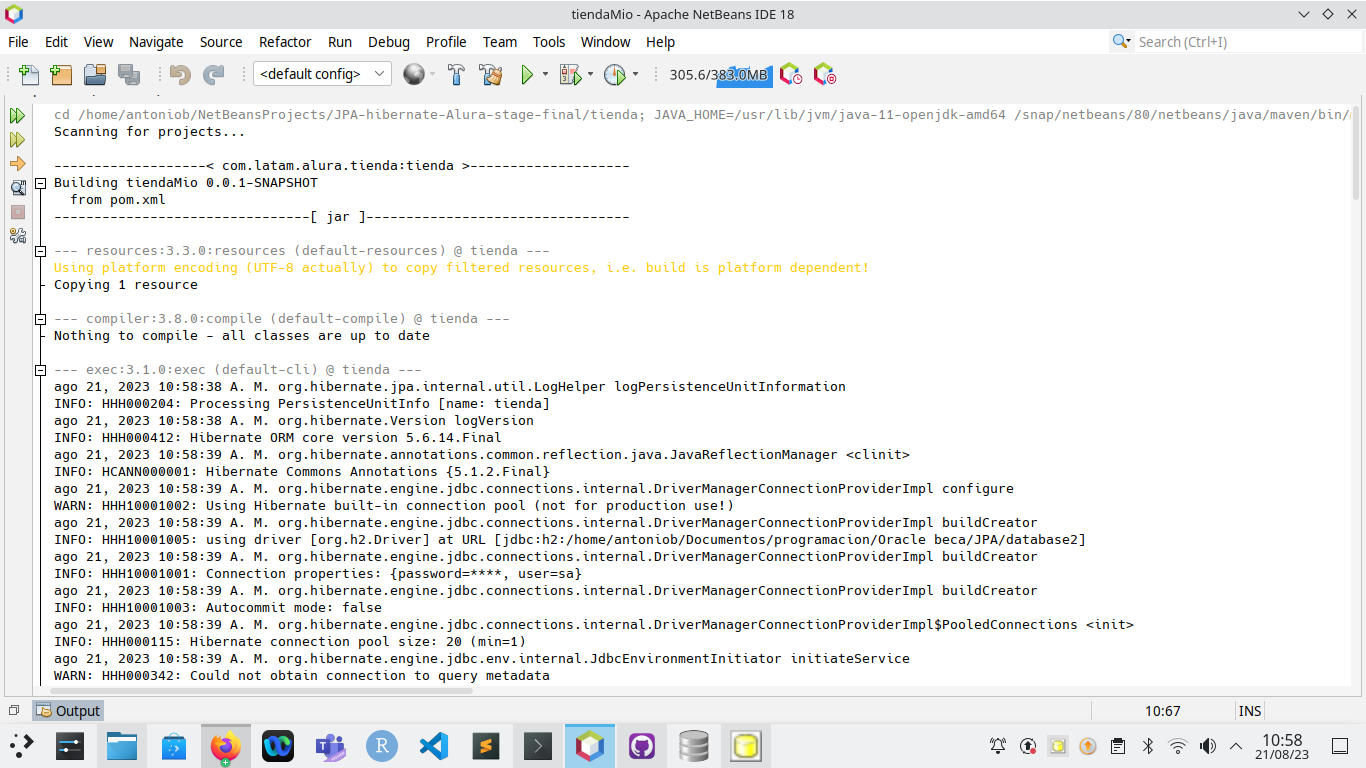
Task: Expand the Profile Project dropdown arrow
Action: tap(635, 74)
